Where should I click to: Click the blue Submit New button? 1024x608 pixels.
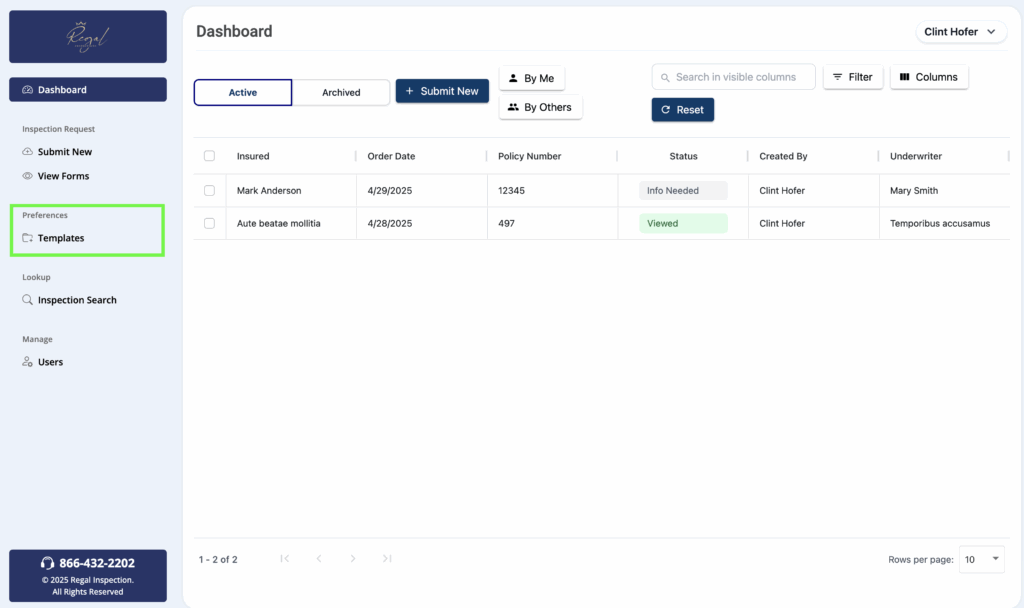442,91
